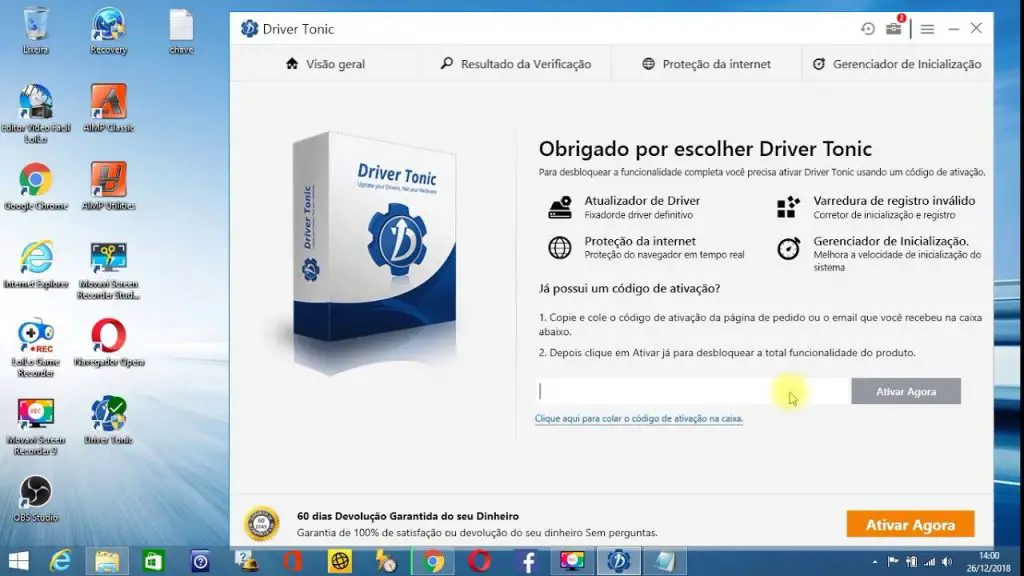Screen dimensions: 1024x576
Task: Open Facebook app from the taskbar
Action: pos(526,561)
